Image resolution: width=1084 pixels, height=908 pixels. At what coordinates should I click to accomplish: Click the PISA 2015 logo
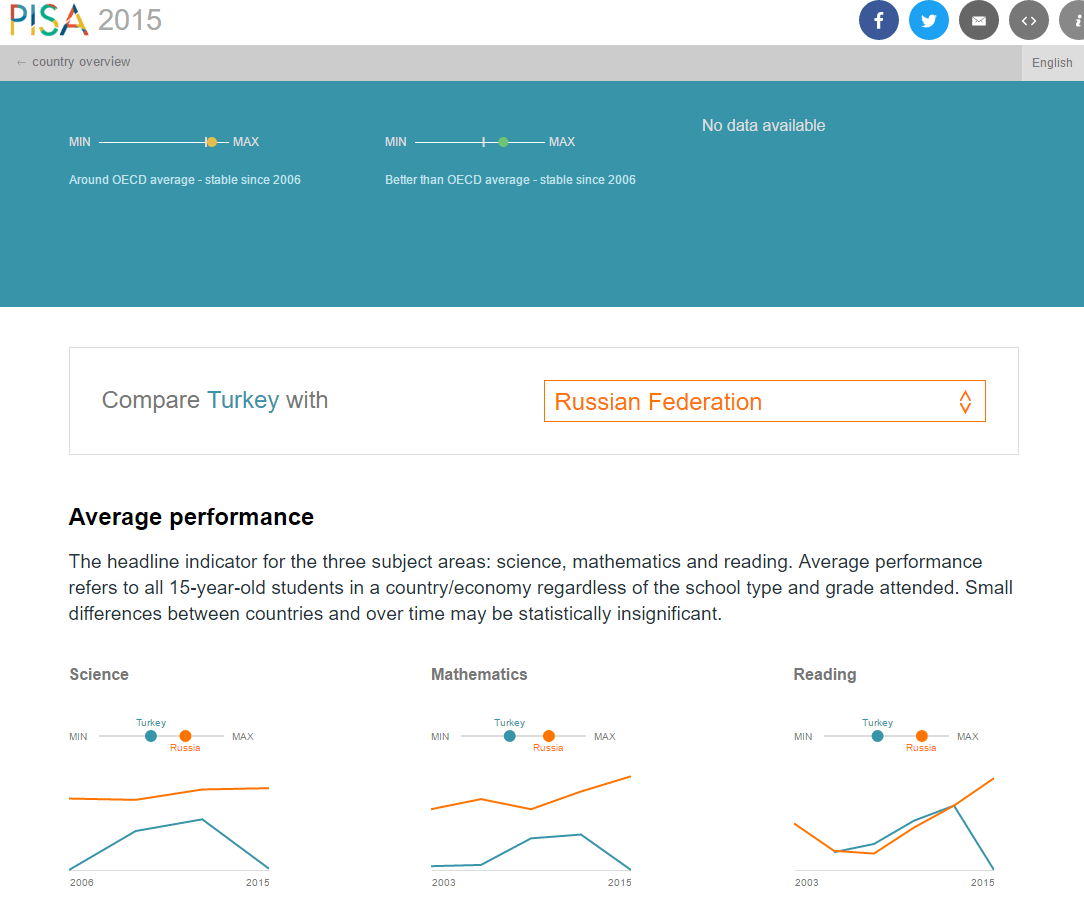pos(85,19)
